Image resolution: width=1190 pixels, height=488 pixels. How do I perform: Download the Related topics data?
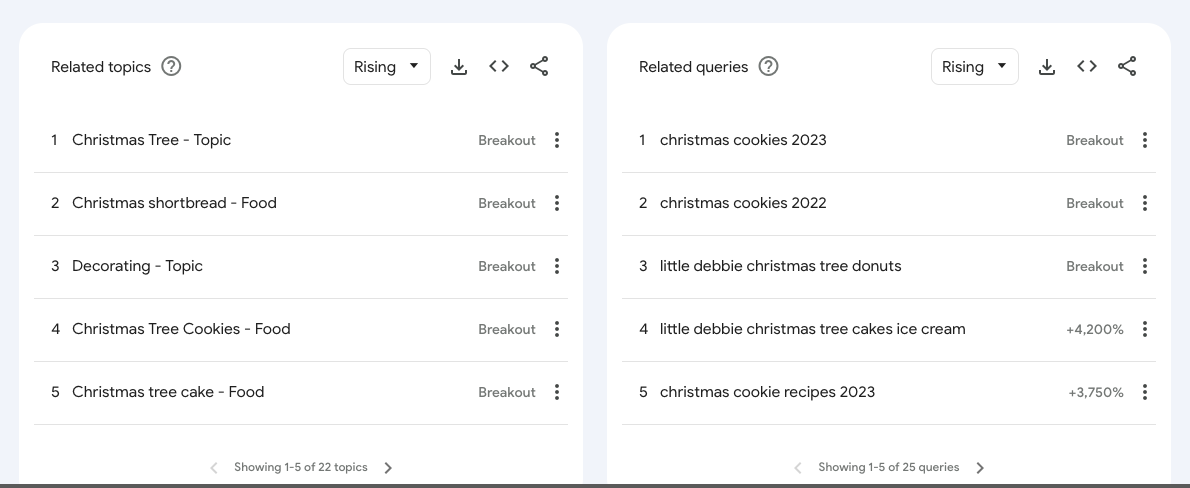pyautogui.click(x=459, y=67)
